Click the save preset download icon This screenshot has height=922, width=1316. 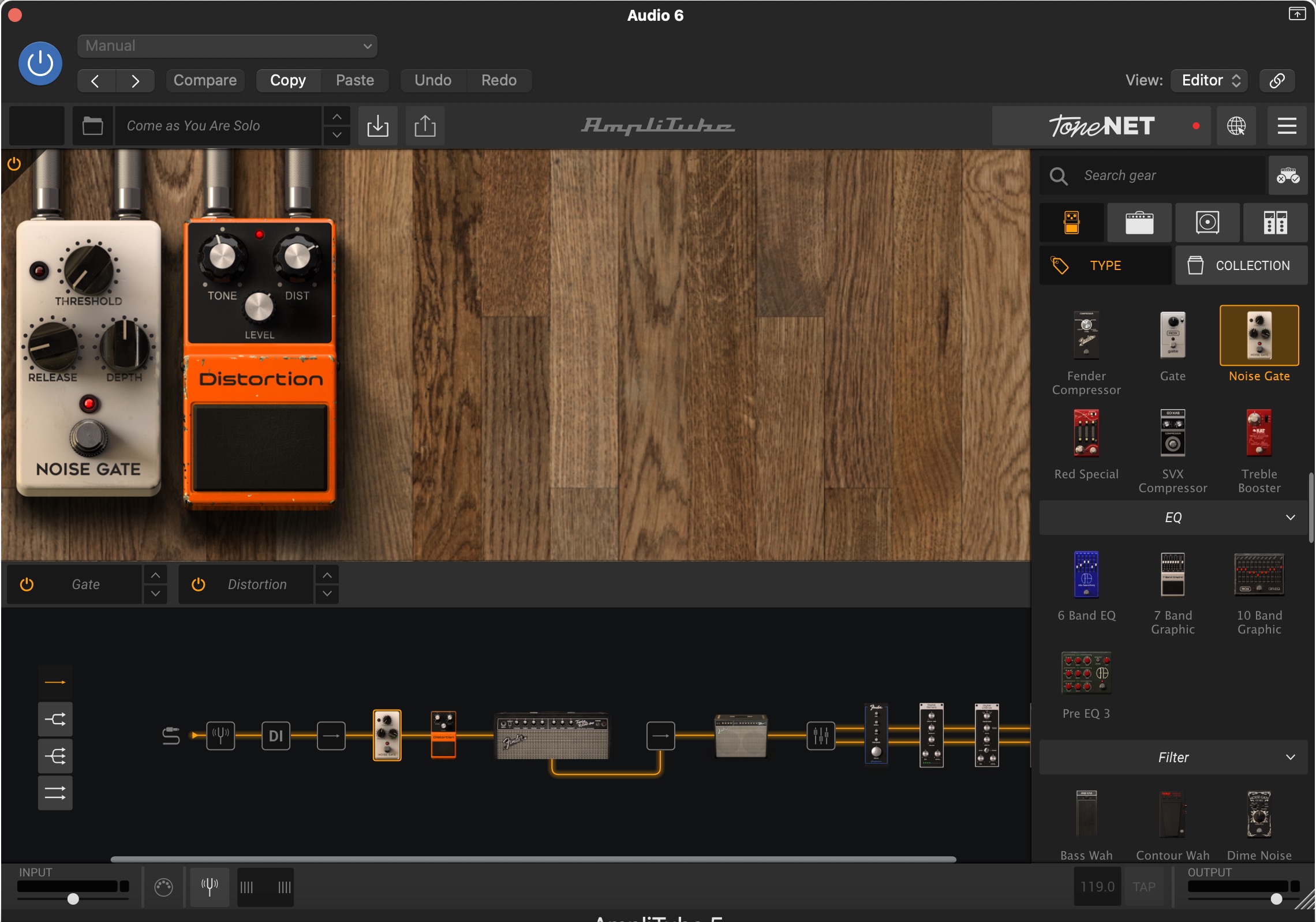click(377, 126)
